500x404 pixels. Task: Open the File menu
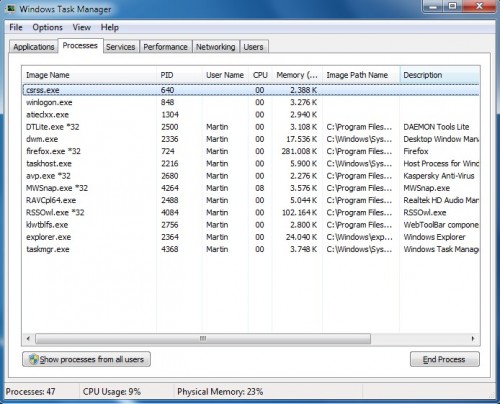[16, 27]
